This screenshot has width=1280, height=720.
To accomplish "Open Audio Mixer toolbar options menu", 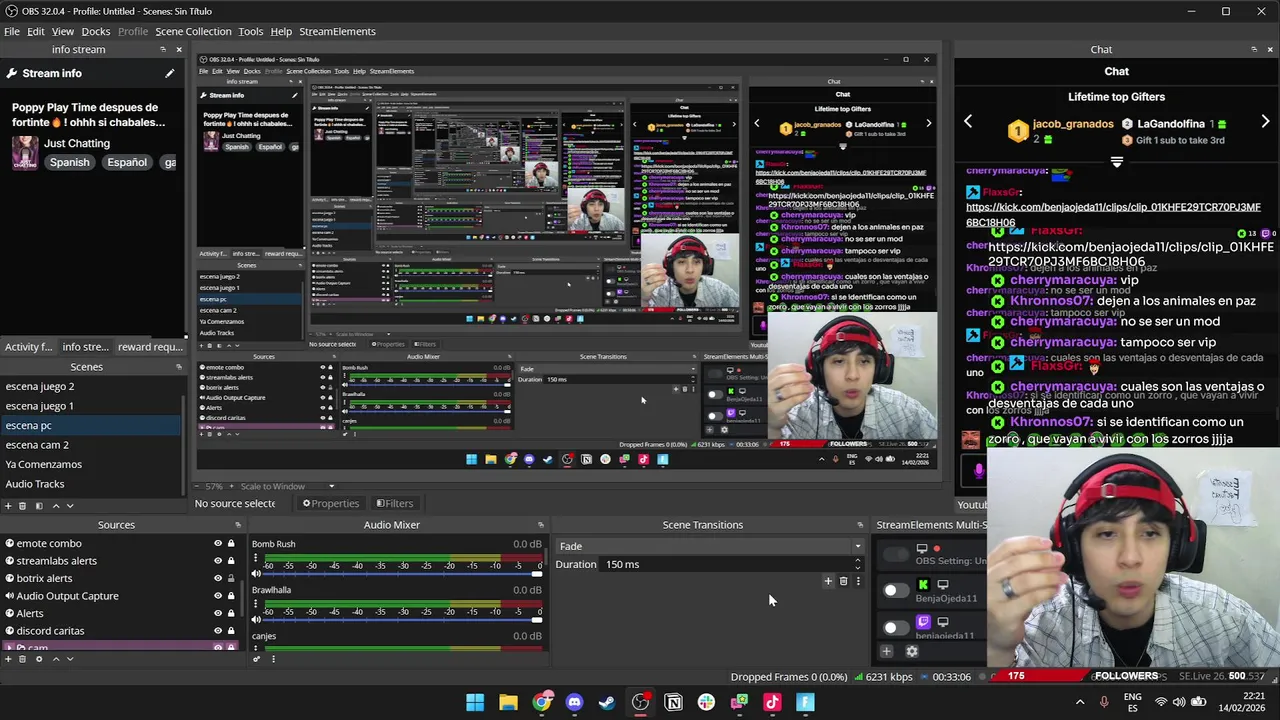I will (273, 659).
